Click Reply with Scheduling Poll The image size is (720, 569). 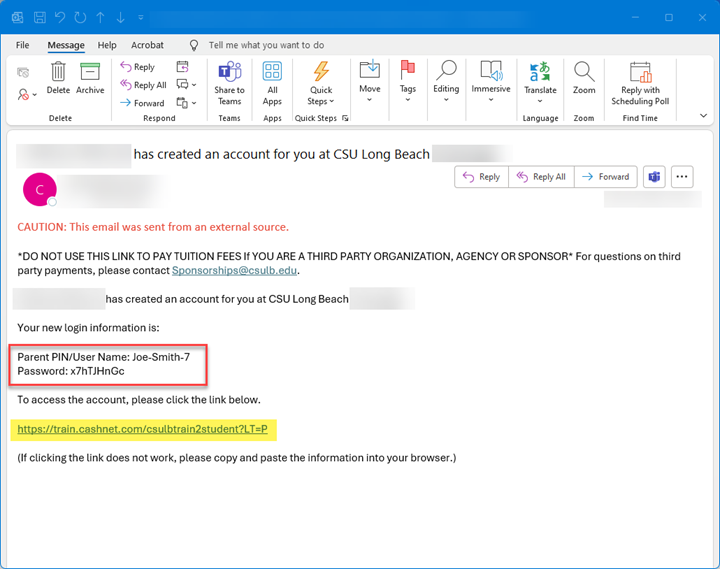(640, 83)
